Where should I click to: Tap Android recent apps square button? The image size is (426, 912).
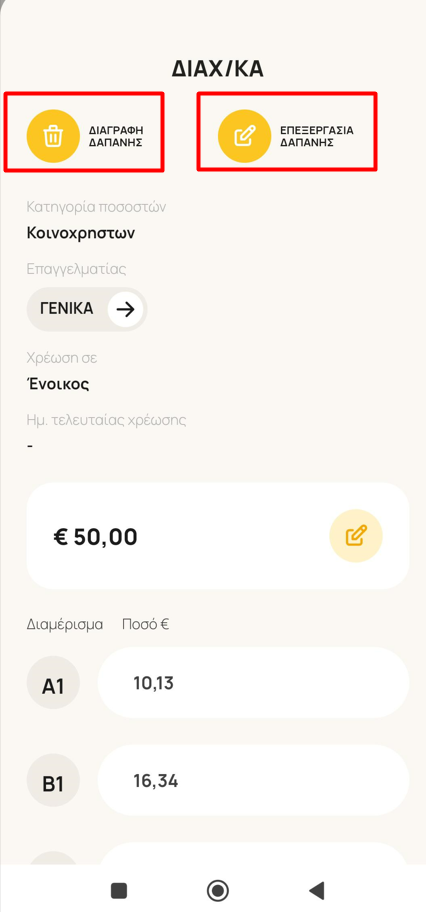[119, 890]
